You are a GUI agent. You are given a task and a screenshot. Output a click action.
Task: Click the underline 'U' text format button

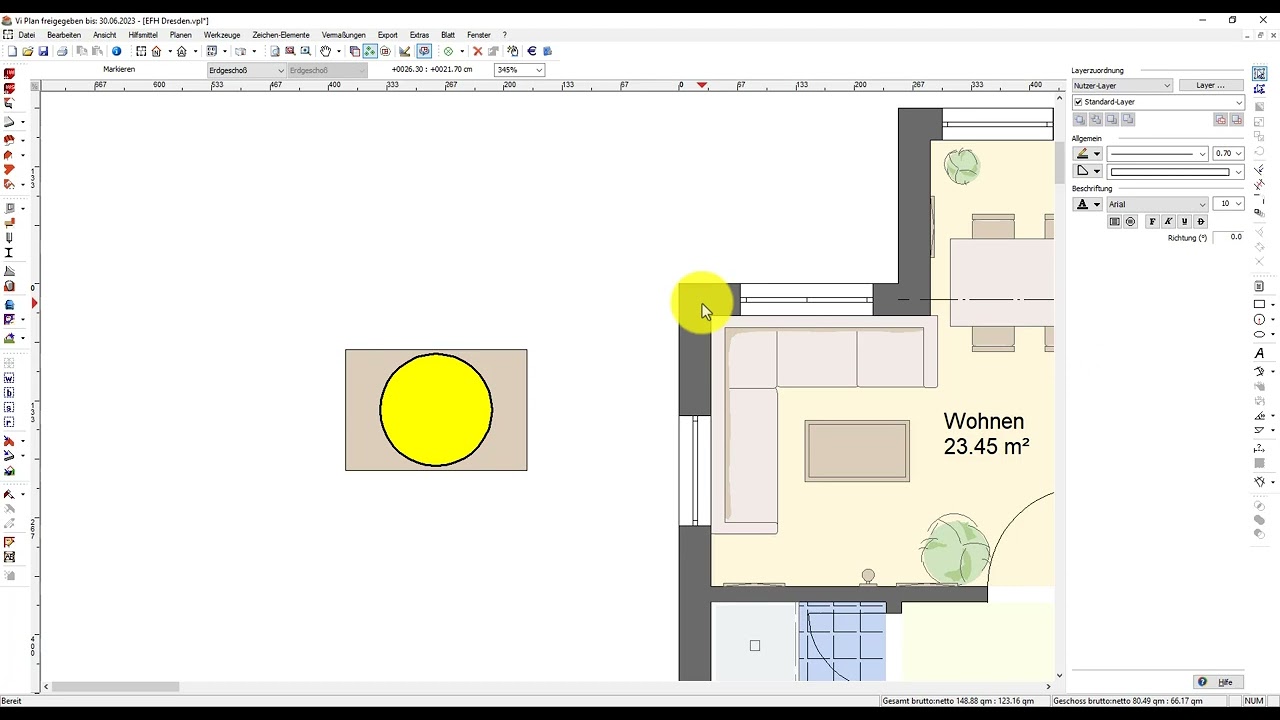coord(1184,222)
